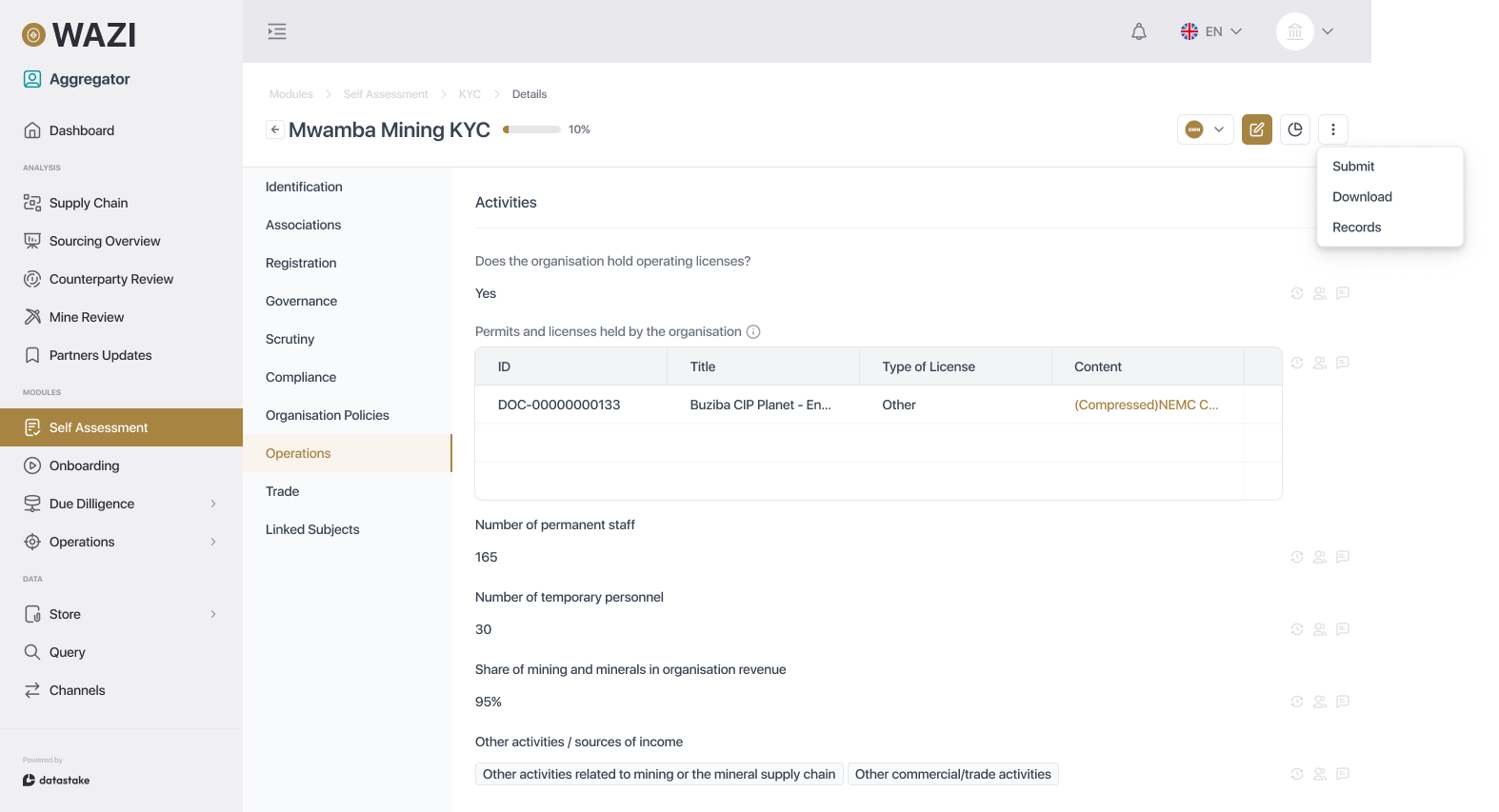
Task: Expand Due Dilligence submenu chevron
Action: click(x=213, y=504)
